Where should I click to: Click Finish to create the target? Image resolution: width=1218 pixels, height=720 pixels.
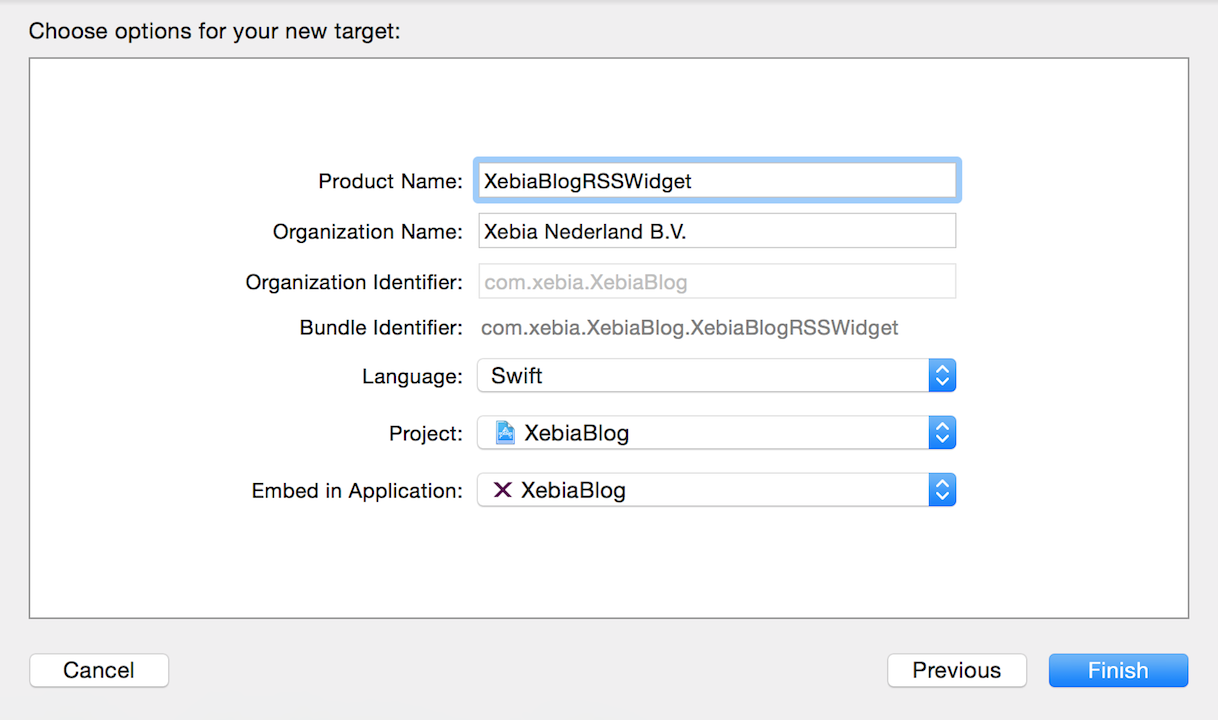coord(1118,670)
